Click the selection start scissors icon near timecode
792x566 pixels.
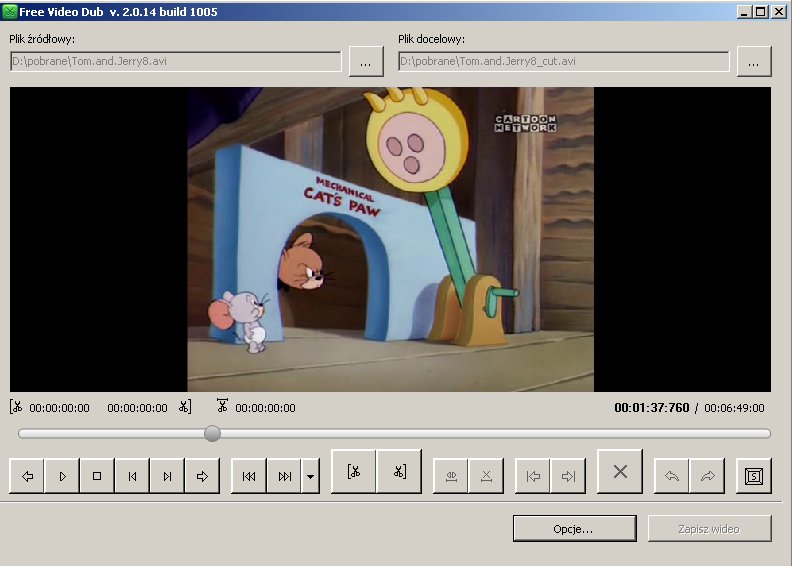[16, 407]
